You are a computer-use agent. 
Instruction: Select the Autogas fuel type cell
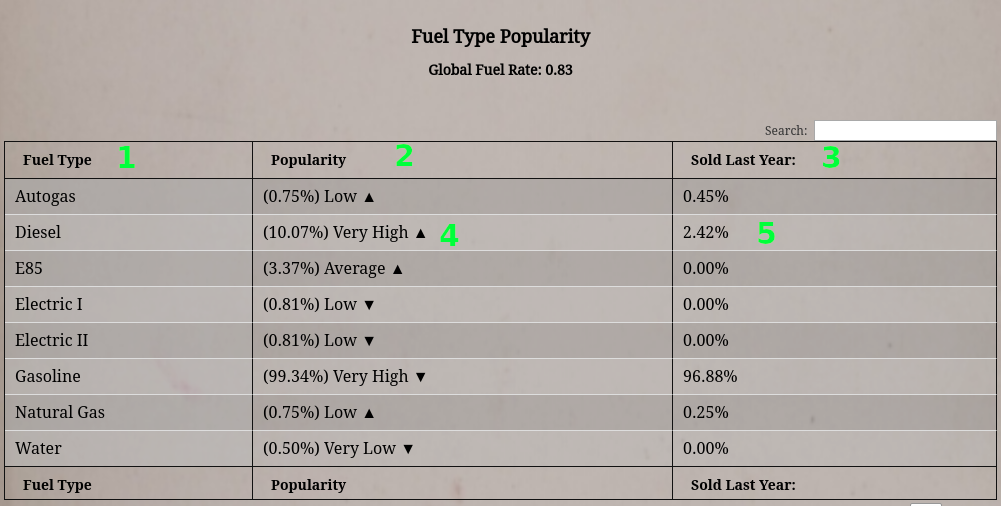[x=45, y=197]
